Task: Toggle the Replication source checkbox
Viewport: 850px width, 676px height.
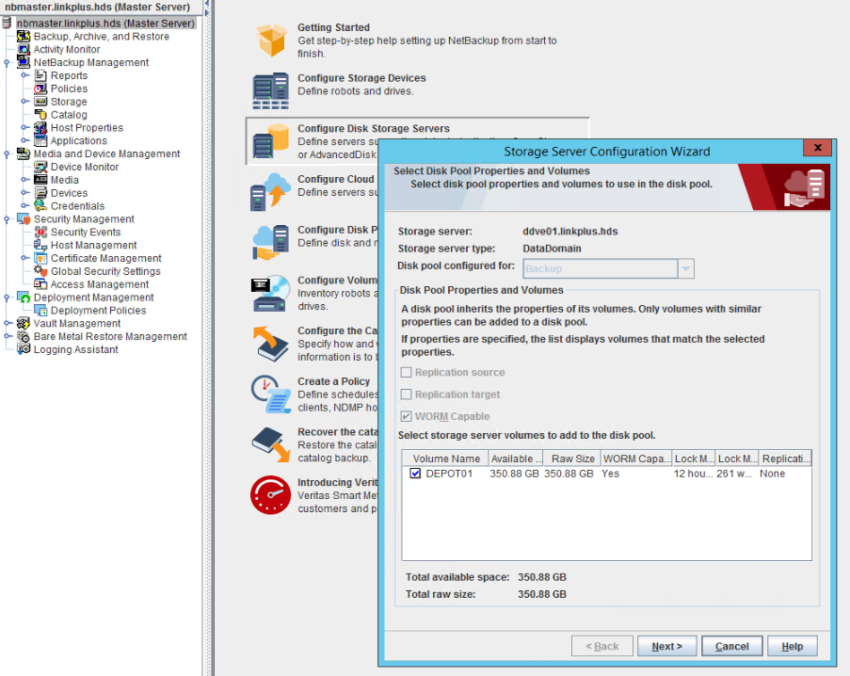Action: [406, 372]
